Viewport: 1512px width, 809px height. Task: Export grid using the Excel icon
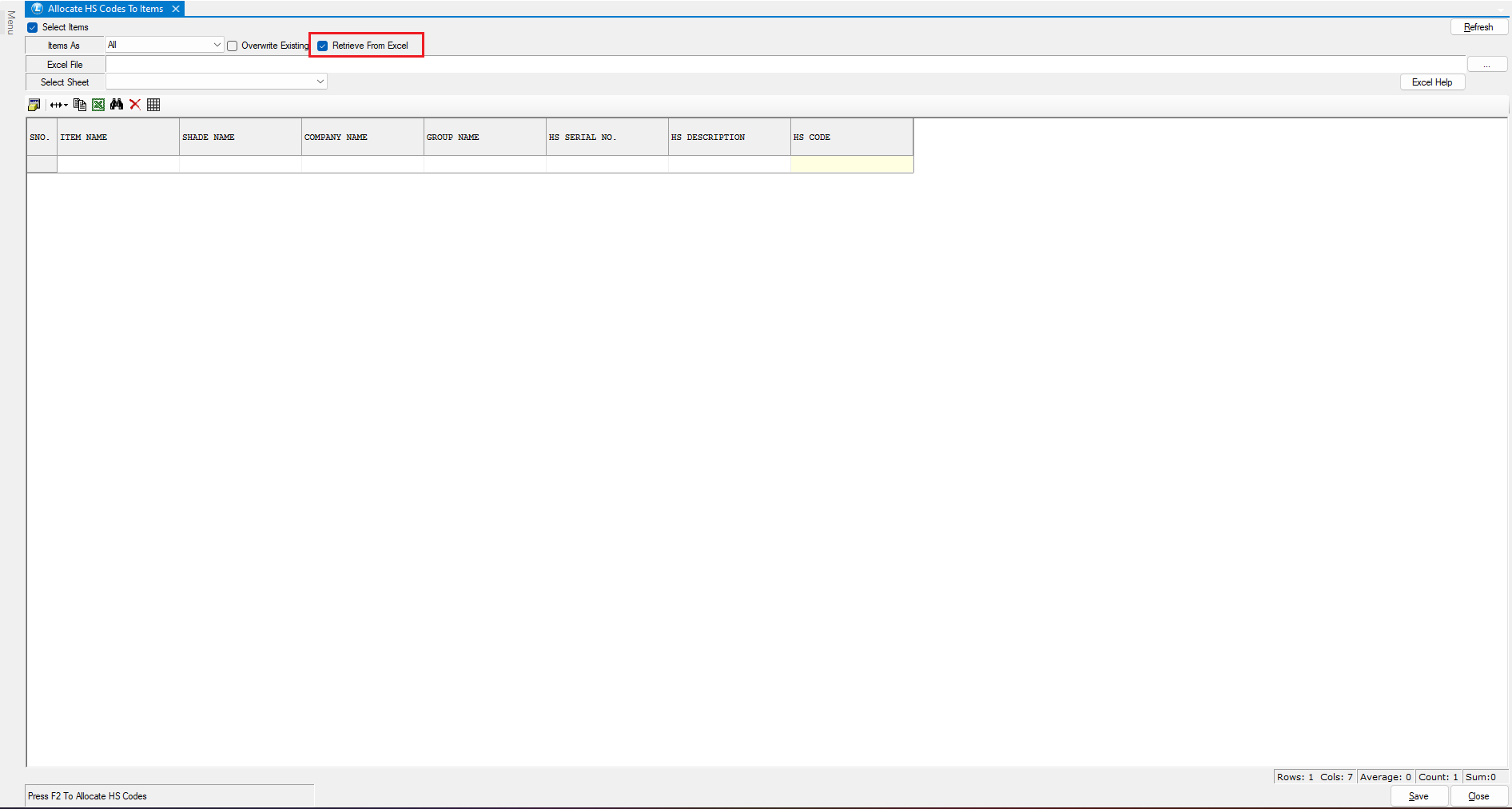pyautogui.click(x=98, y=105)
